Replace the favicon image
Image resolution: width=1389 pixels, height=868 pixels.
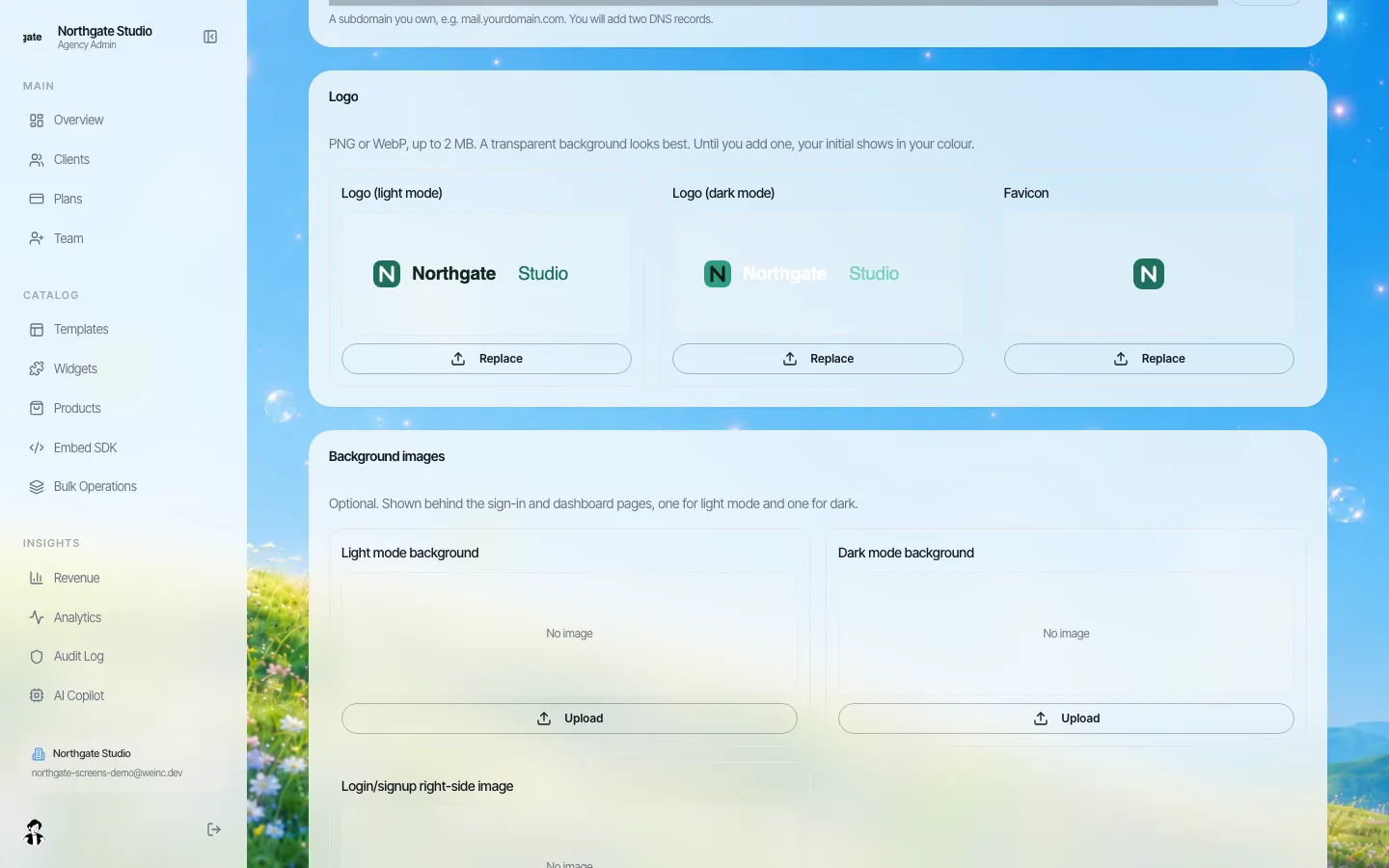(1149, 359)
